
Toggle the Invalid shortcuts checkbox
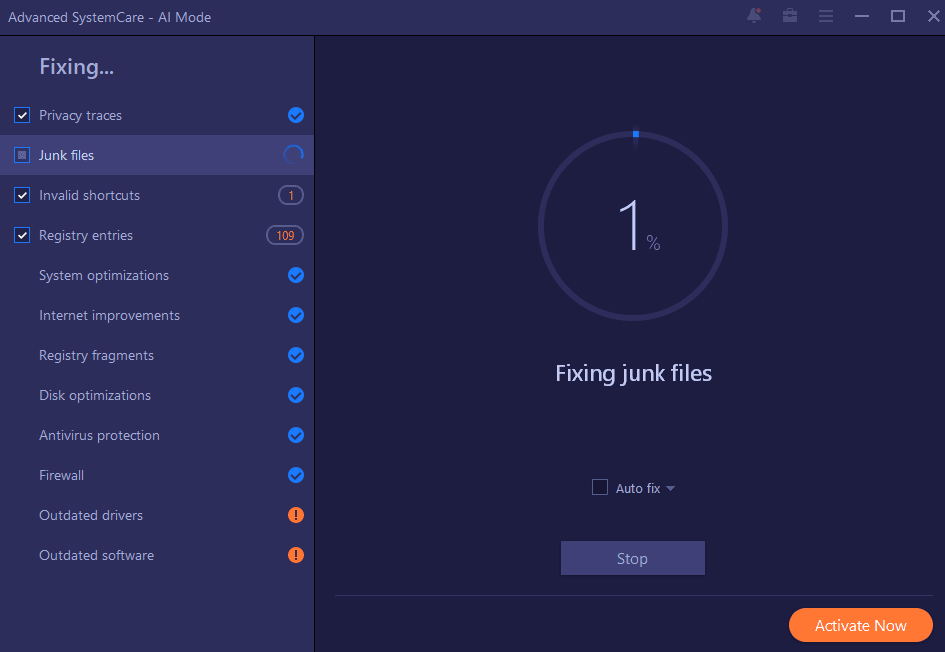pyautogui.click(x=22, y=195)
